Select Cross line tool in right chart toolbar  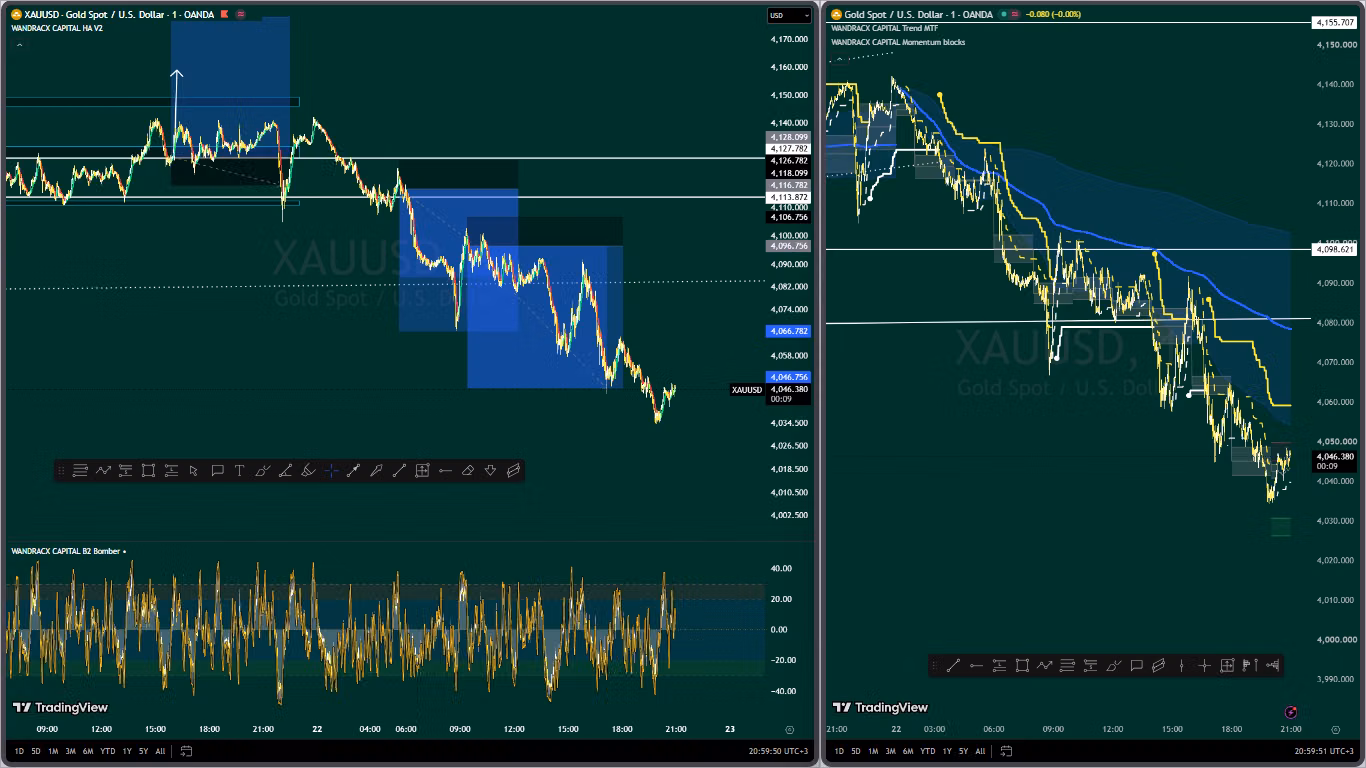tap(1205, 665)
